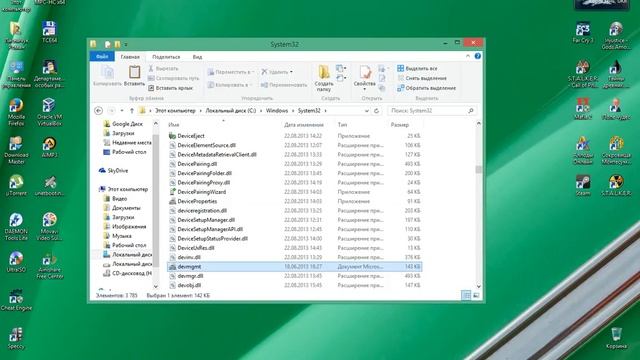Switch to the Поделиться (Share) tab

[x=166, y=57]
